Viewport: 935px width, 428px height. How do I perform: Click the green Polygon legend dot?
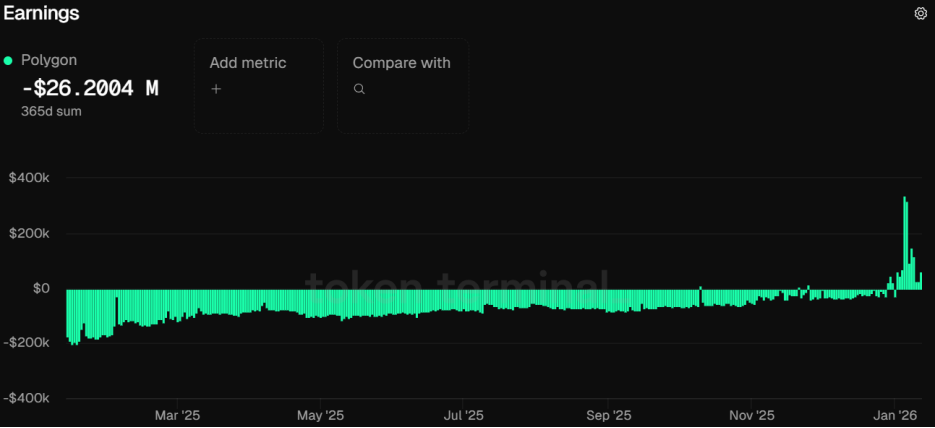pyautogui.click(x=8, y=61)
